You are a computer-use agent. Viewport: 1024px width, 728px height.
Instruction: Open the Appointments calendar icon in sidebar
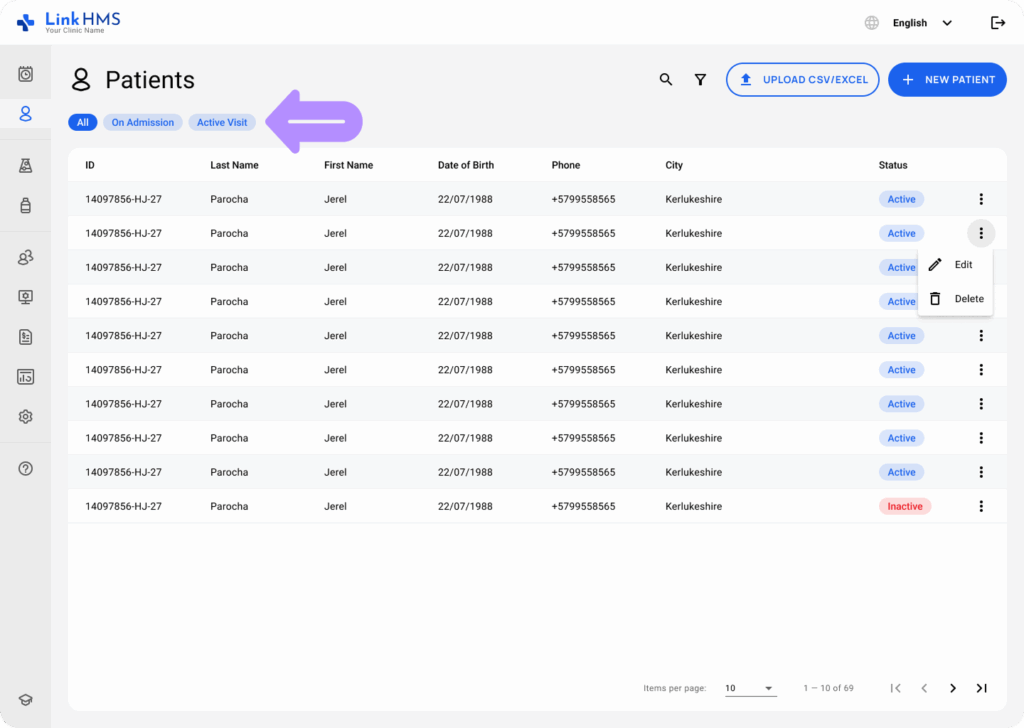(x=26, y=72)
